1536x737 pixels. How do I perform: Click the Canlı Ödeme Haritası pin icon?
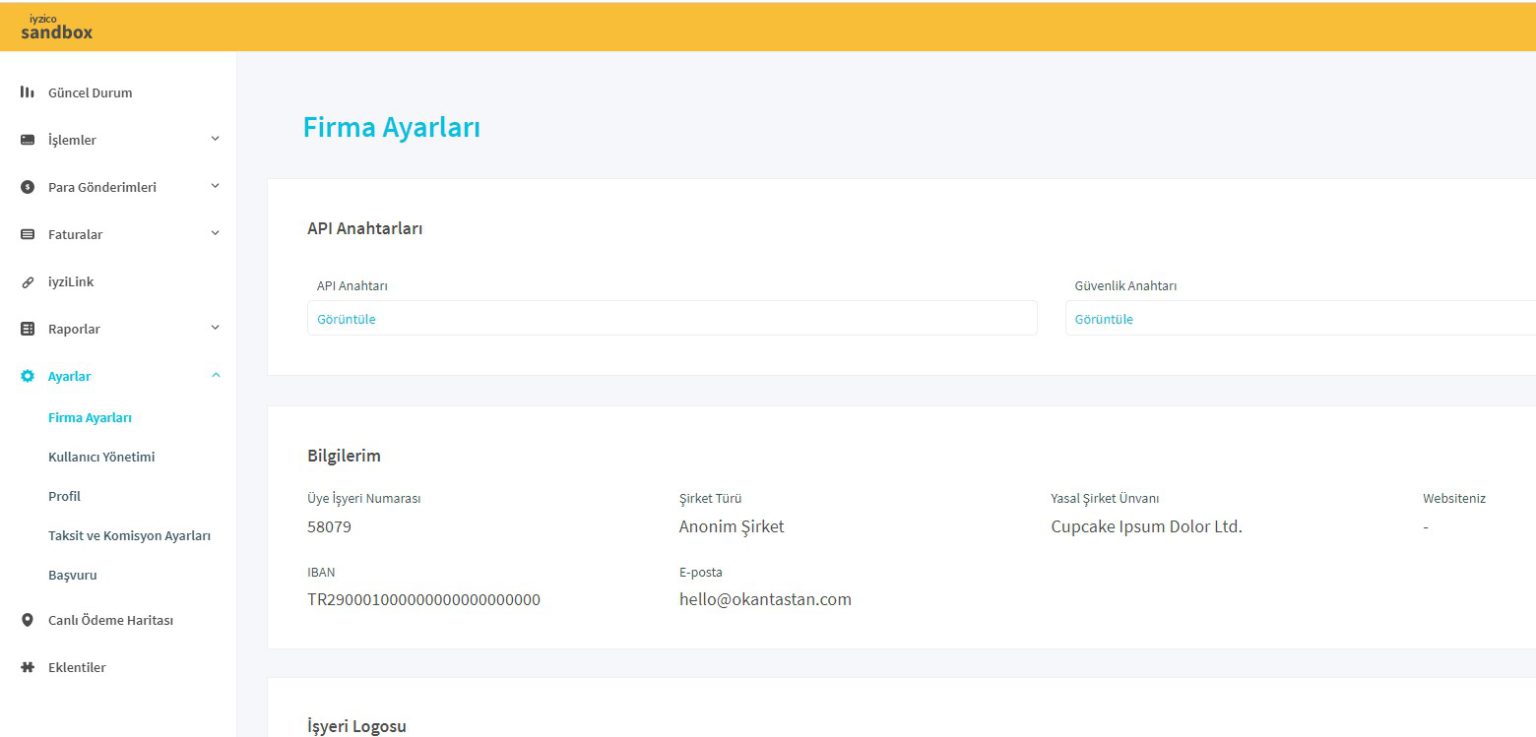pos(27,620)
